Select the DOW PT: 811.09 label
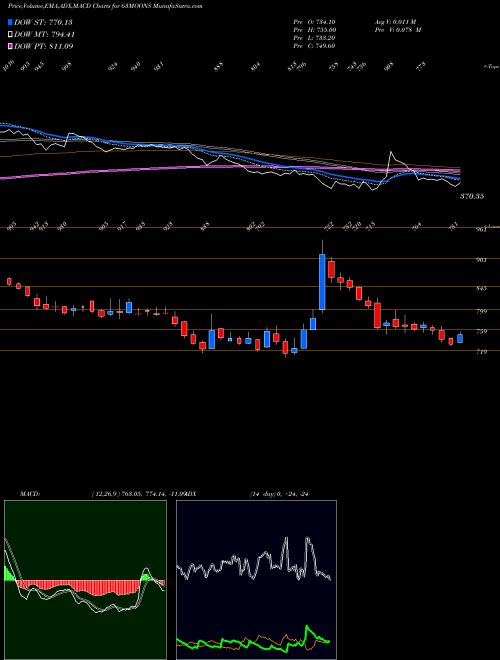Screen dimensions: 500x660 click(x=44, y=46)
